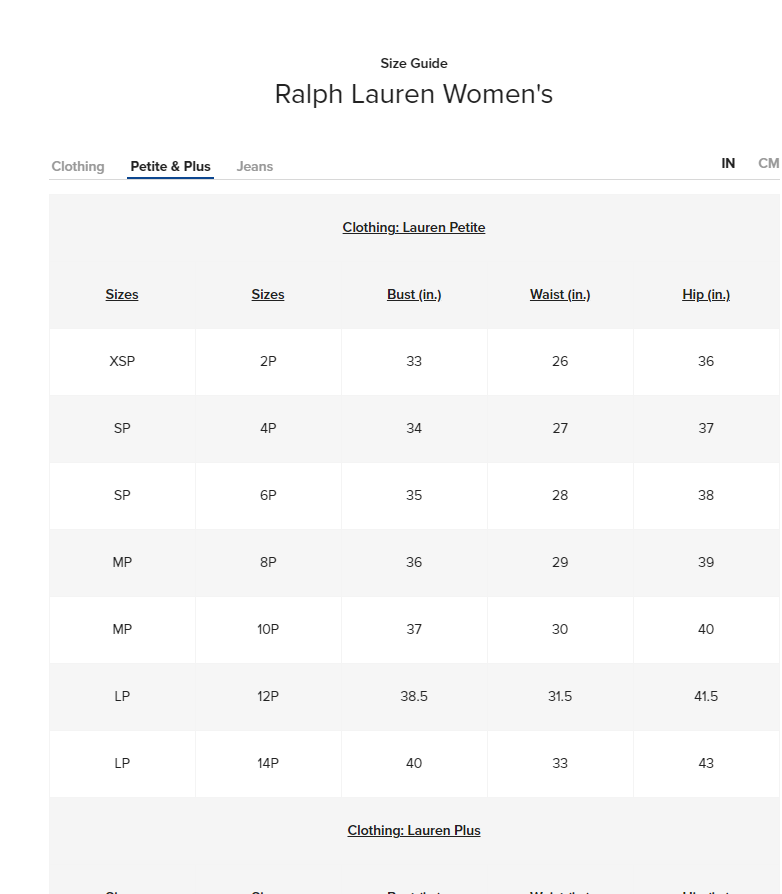Click the Waist (in.) column header

(560, 294)
